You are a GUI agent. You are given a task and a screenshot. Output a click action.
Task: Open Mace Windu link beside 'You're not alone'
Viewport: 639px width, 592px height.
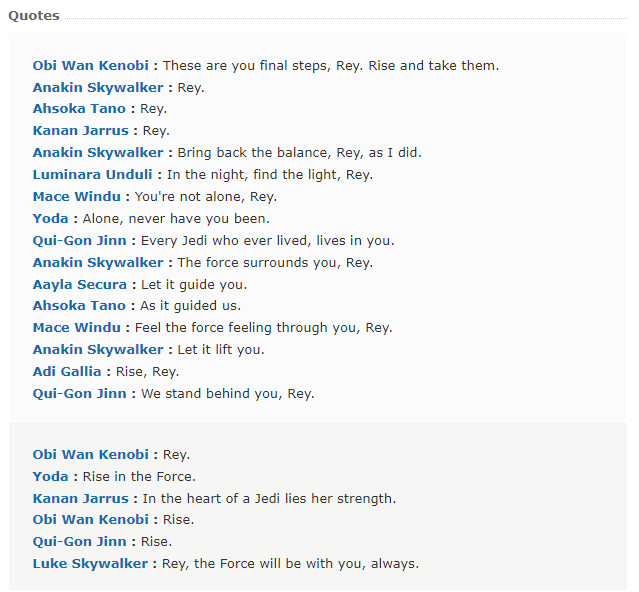pos(77,196)
